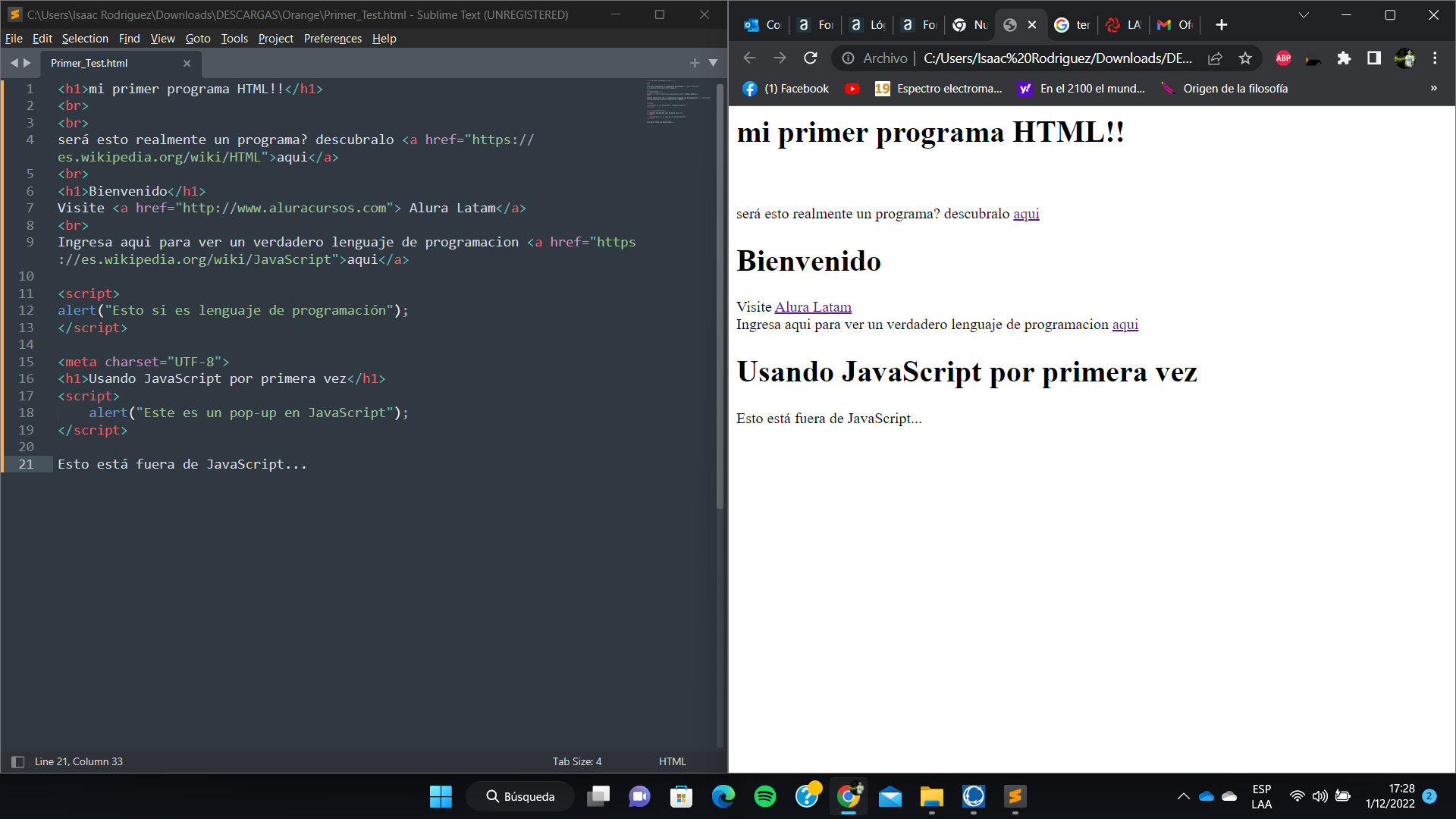Viewport: 1456px width, 819px height.
Task: Open Spotify from the taskbar
Action: [x=765, y=797]
